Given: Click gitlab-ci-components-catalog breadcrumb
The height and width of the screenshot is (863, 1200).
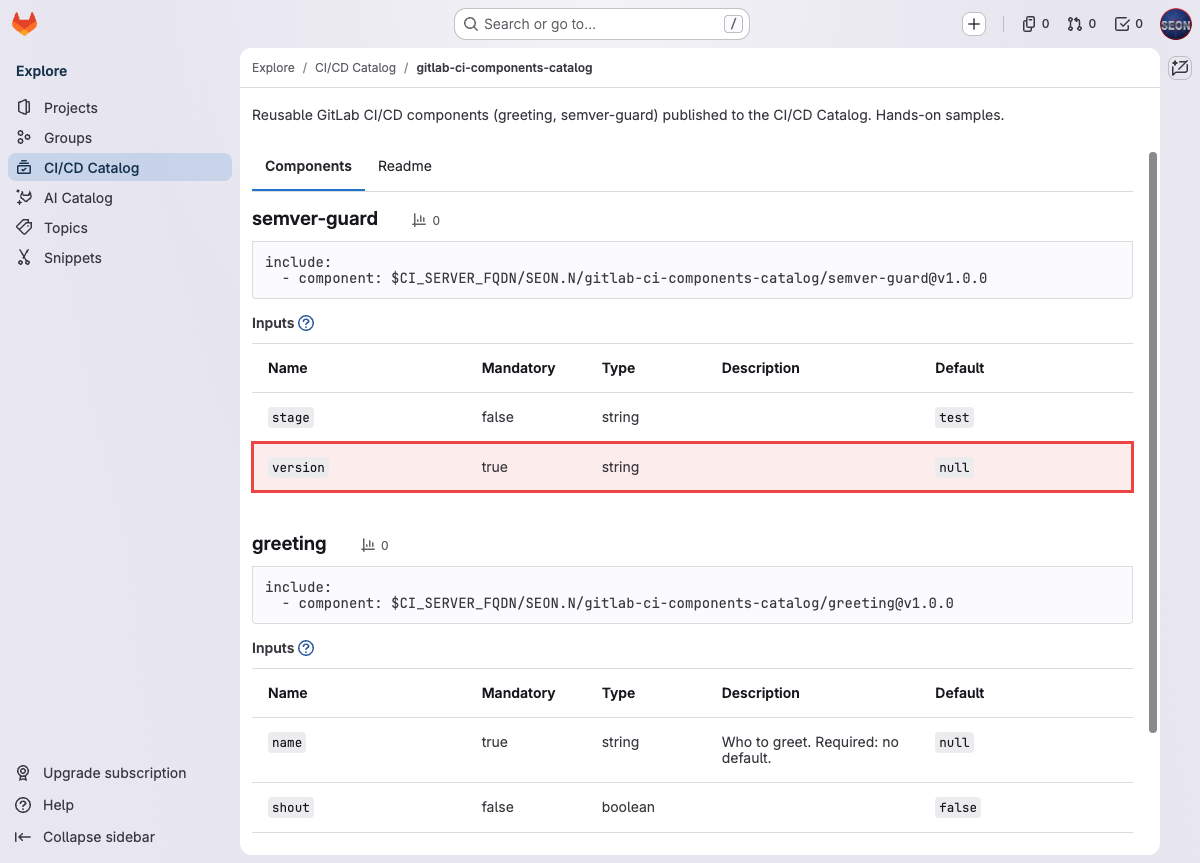Looking at the screenshot, I should [x=504, y=68].
